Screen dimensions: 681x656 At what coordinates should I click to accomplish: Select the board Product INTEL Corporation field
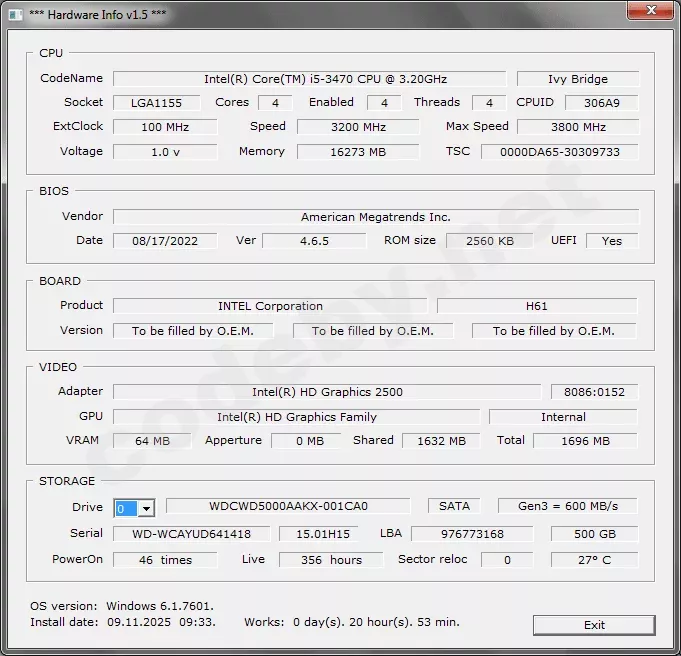pos(270,306)
